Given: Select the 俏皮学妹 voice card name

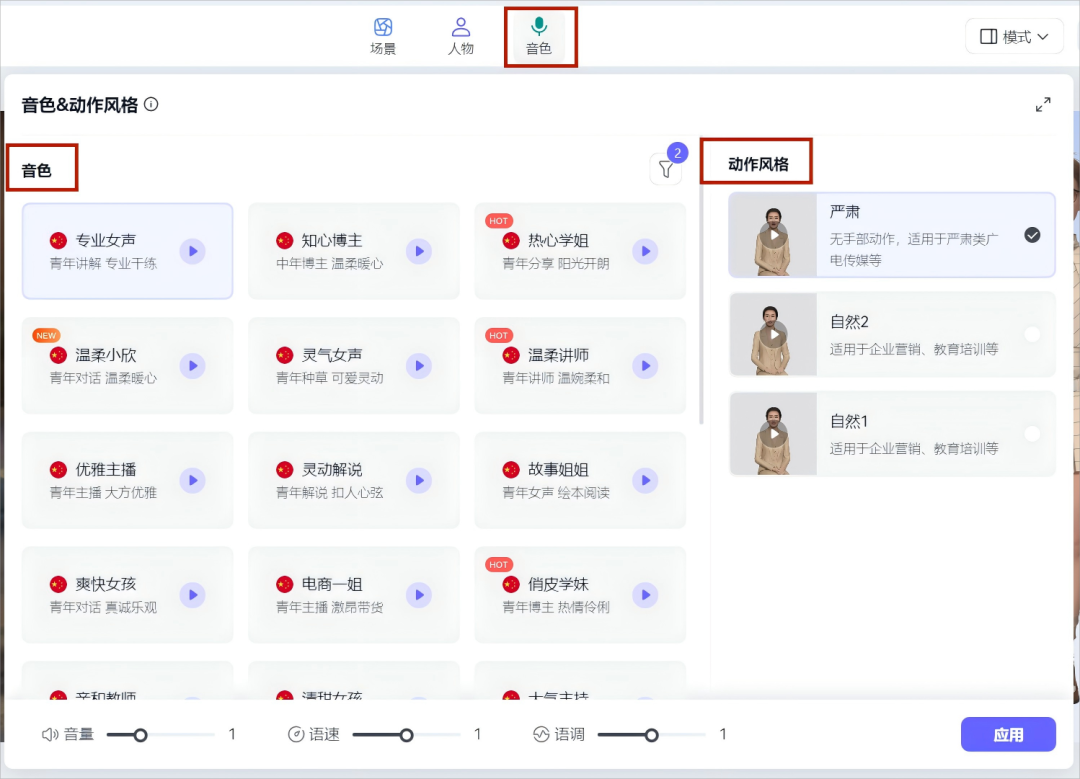Looking at the screenshot, I should coord(559,584).
